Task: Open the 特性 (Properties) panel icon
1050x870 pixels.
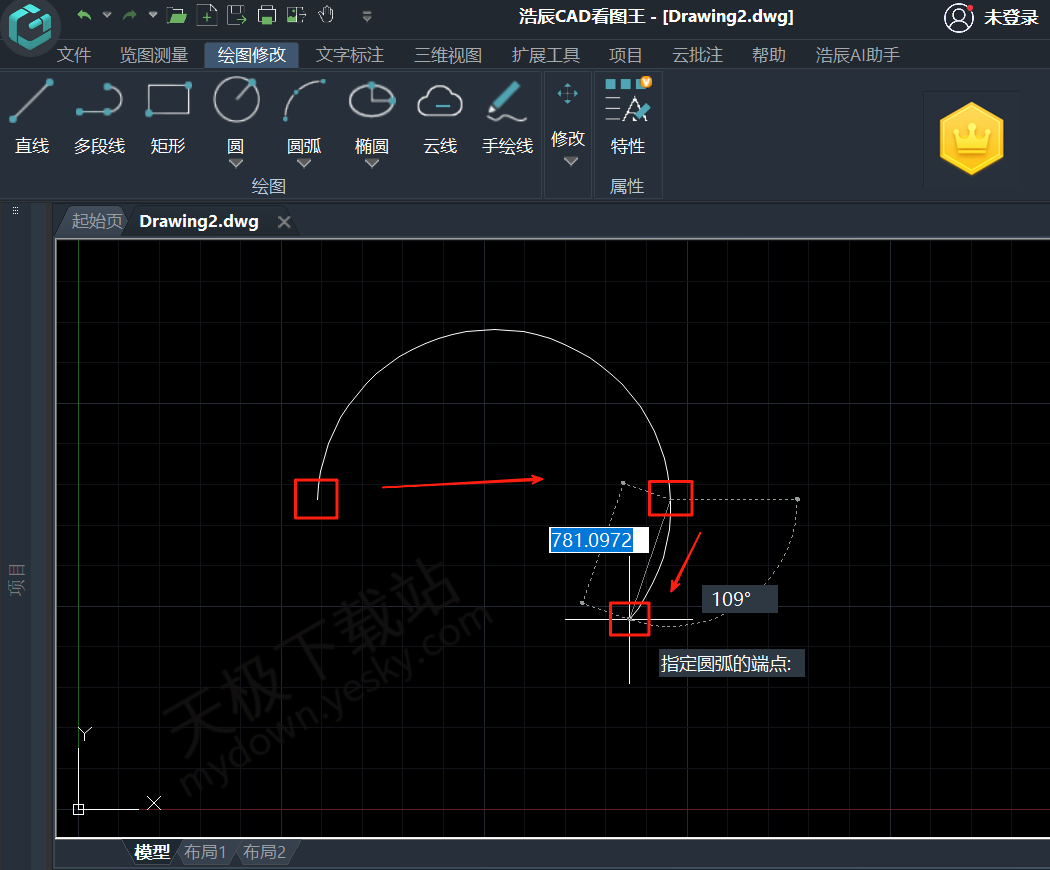Action: tap(628, 115)
